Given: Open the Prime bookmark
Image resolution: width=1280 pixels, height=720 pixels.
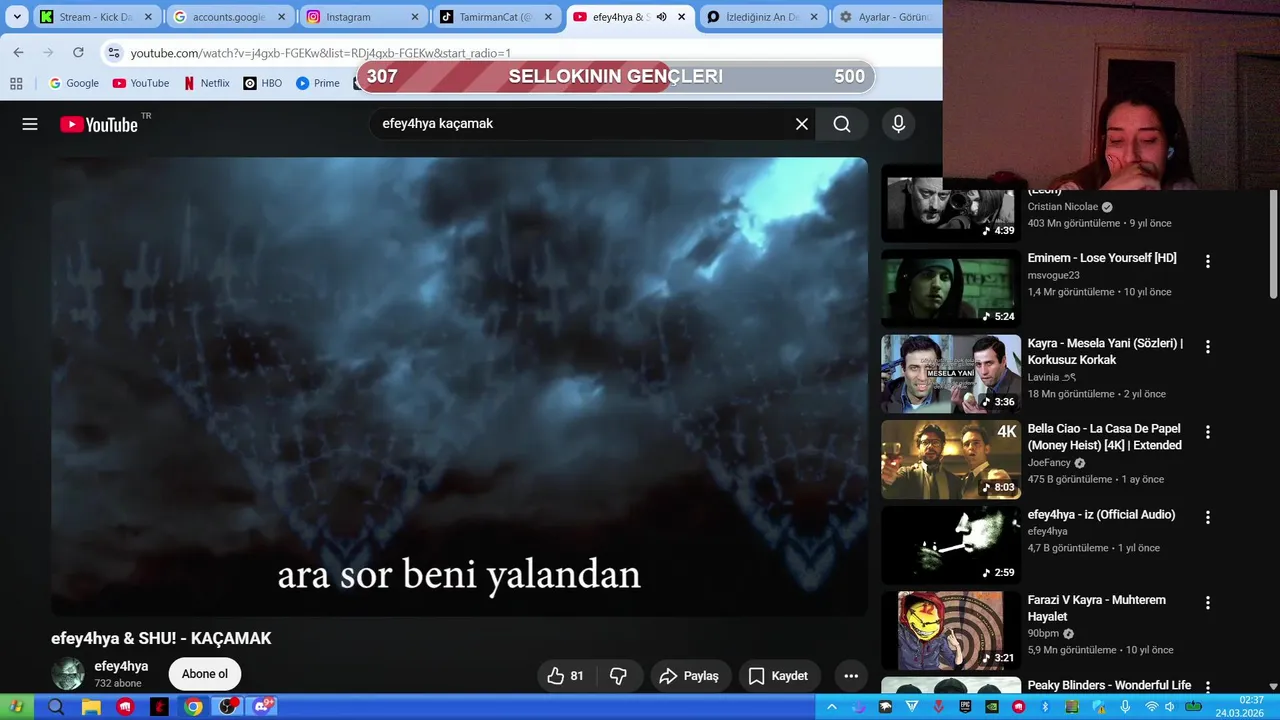Looking at the screenshot, I should (318, 83).
